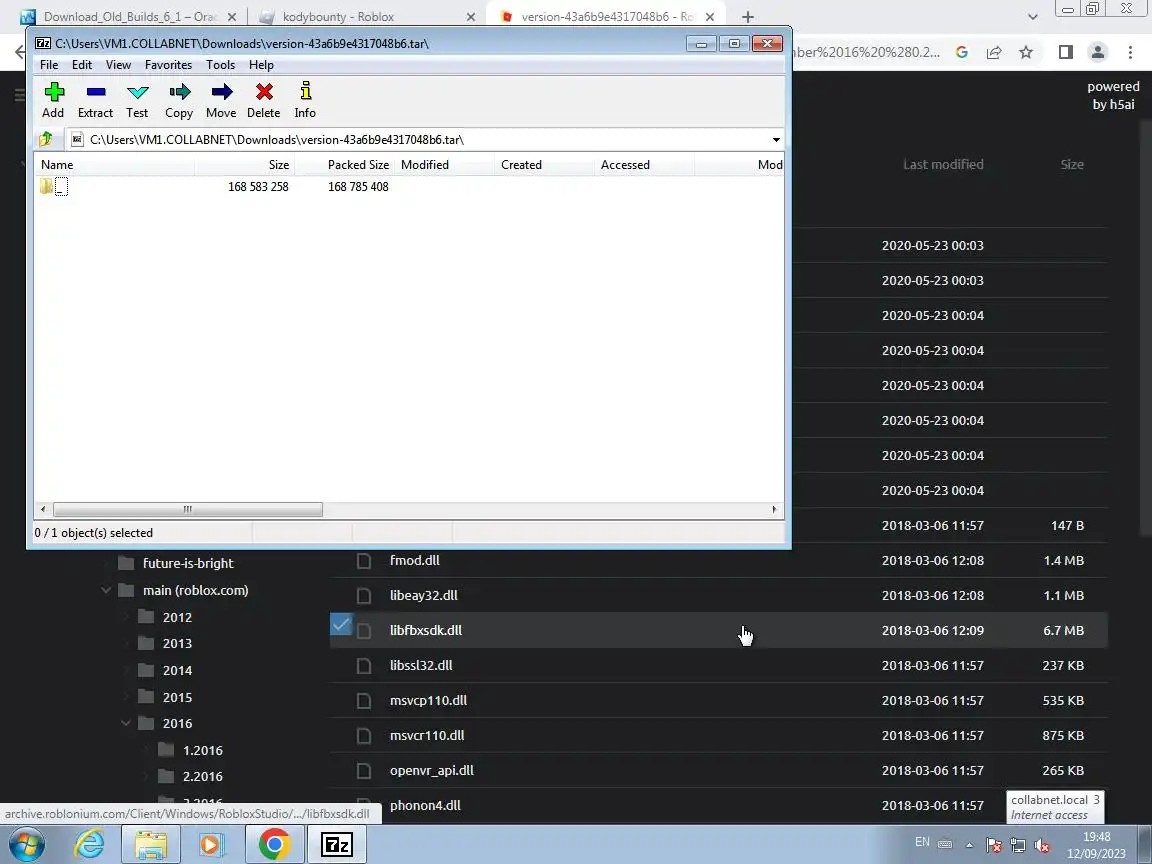Open the File menu in 7-Zip
Viewport: 1152px width, 864px height.
(48, 65)
